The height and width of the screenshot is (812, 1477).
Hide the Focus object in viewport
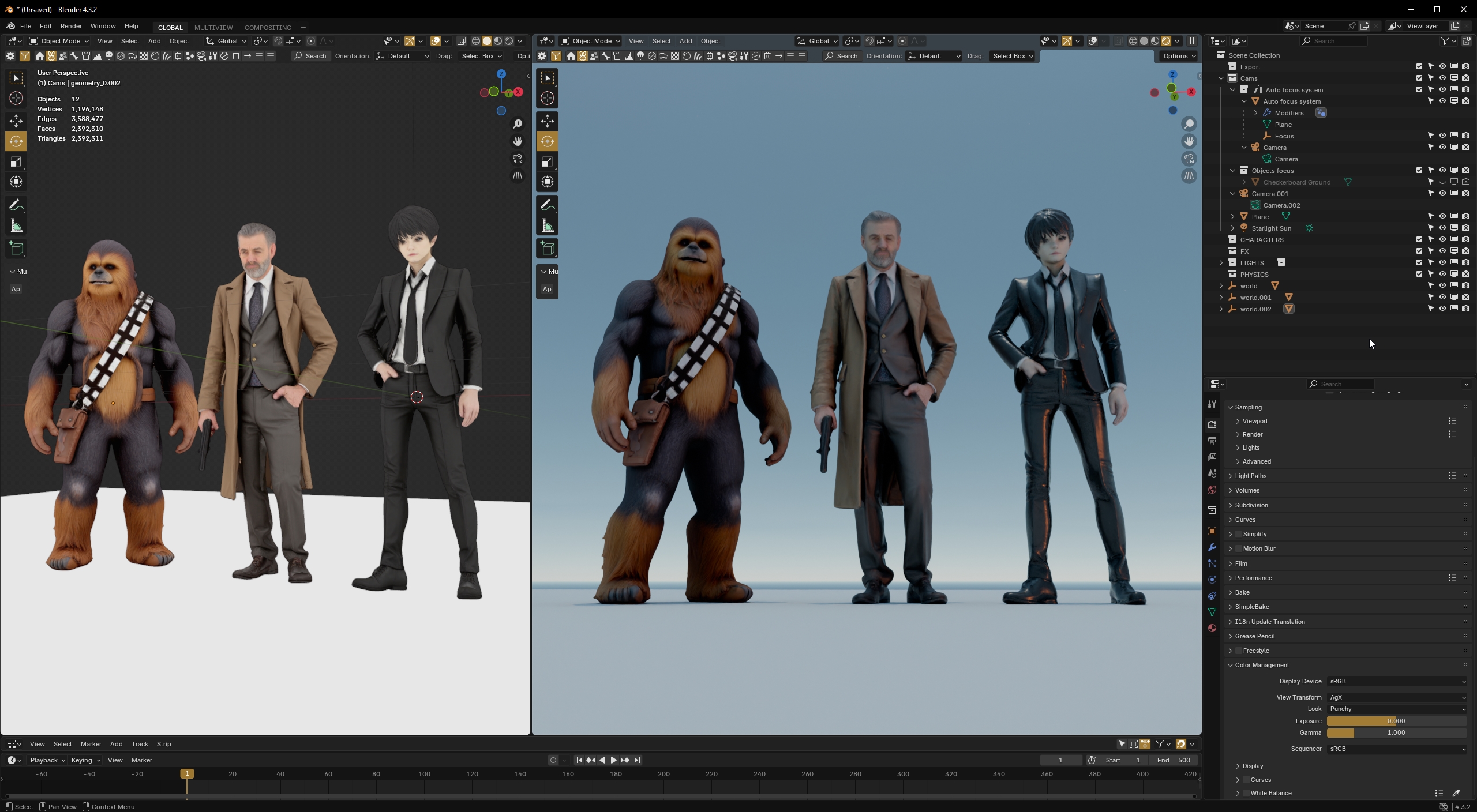pos(1442,136)
